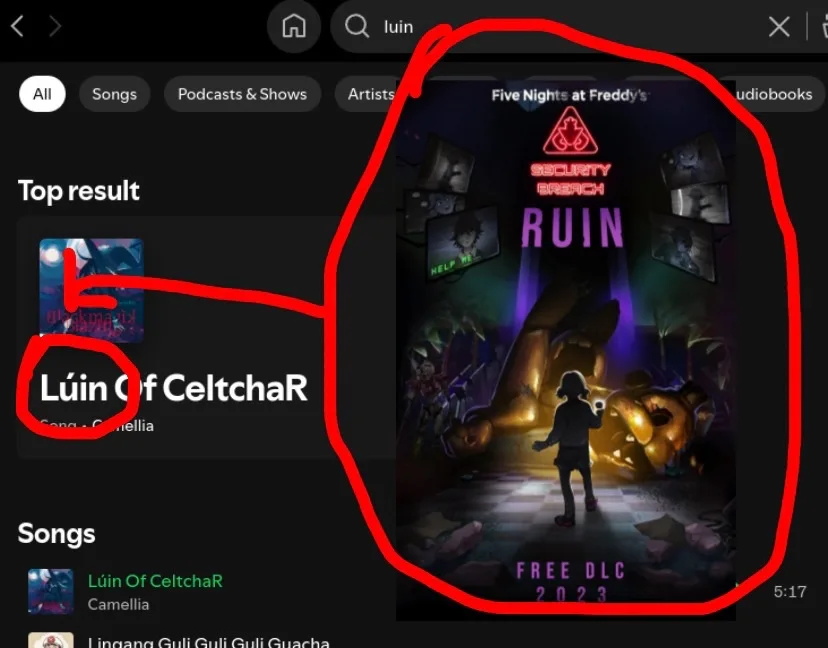The width and height of the screenshot is (828, 648).
Task: Open the browse icon beside the search bar
Action: 823,26
